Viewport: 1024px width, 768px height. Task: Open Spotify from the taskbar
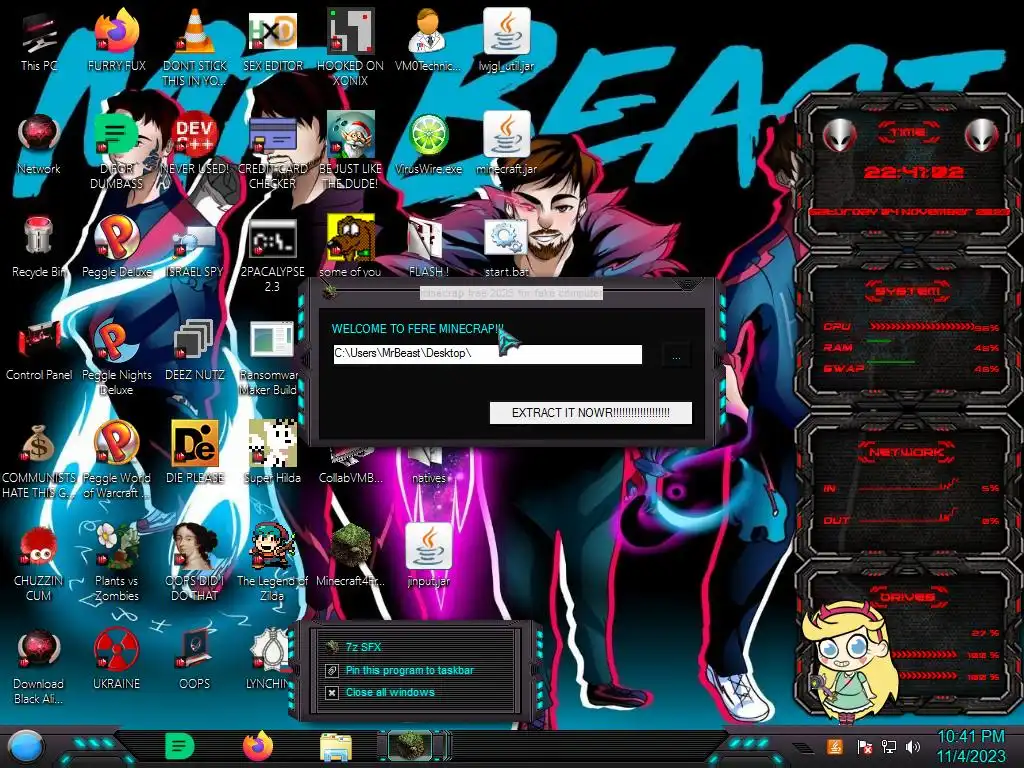[180, 746]
